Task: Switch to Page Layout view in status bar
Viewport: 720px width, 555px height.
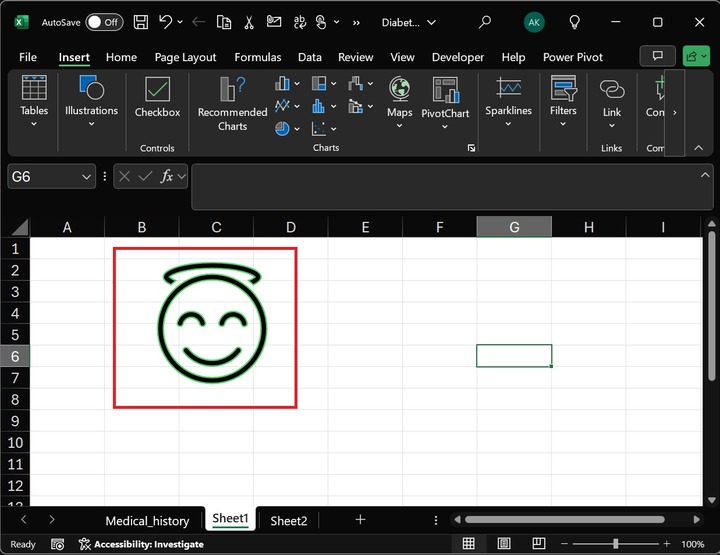Action: [x=504, y=544]
